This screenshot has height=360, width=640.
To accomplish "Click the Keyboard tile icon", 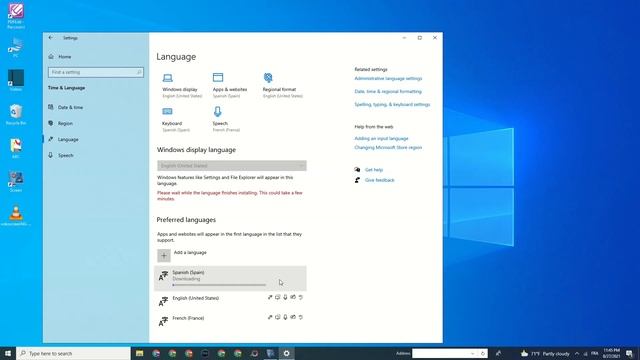I will pyautogui.click(x=167, y=111).
